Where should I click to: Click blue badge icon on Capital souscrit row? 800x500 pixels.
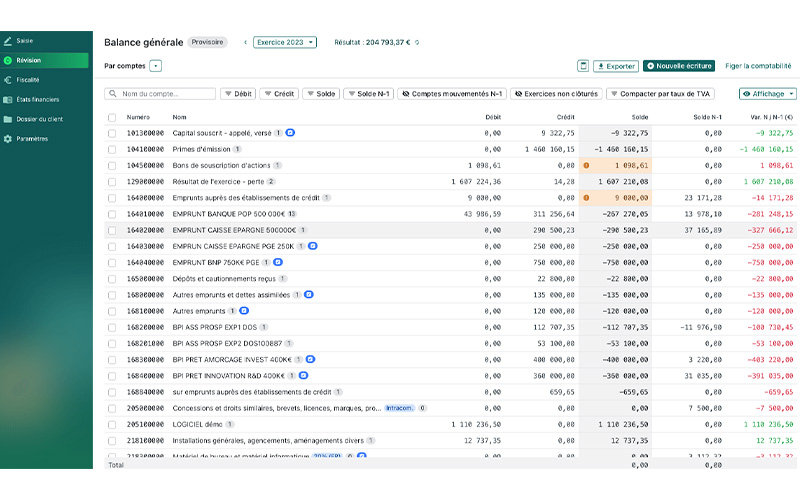click(x=290, y=133)
